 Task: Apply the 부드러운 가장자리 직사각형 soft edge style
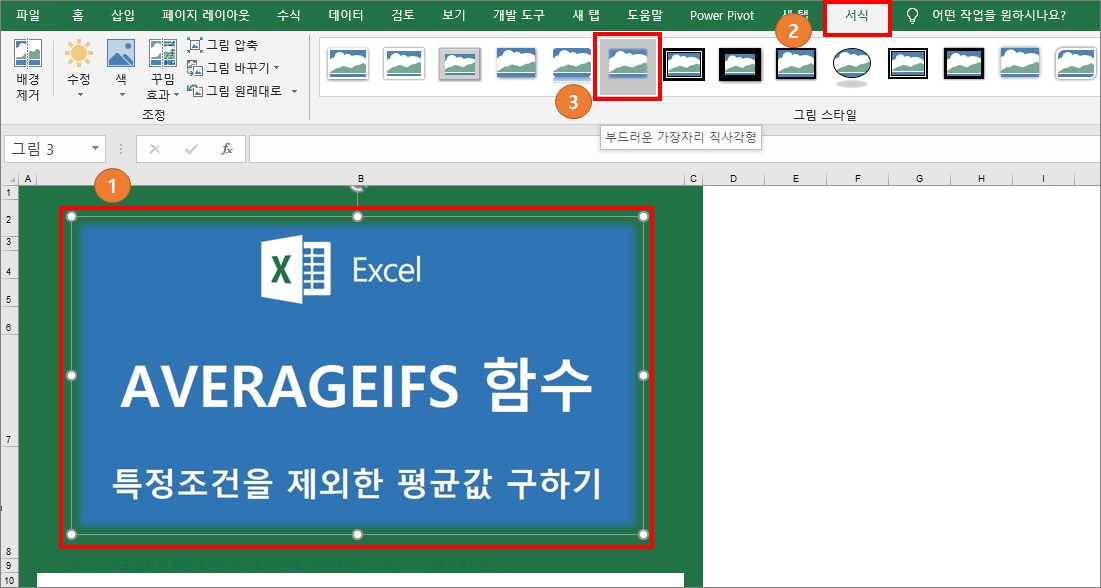(x=628, y=67)
